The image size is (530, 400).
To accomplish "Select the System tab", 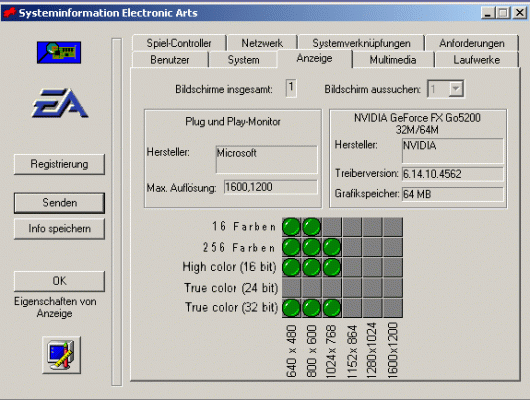I will [243, 60].
